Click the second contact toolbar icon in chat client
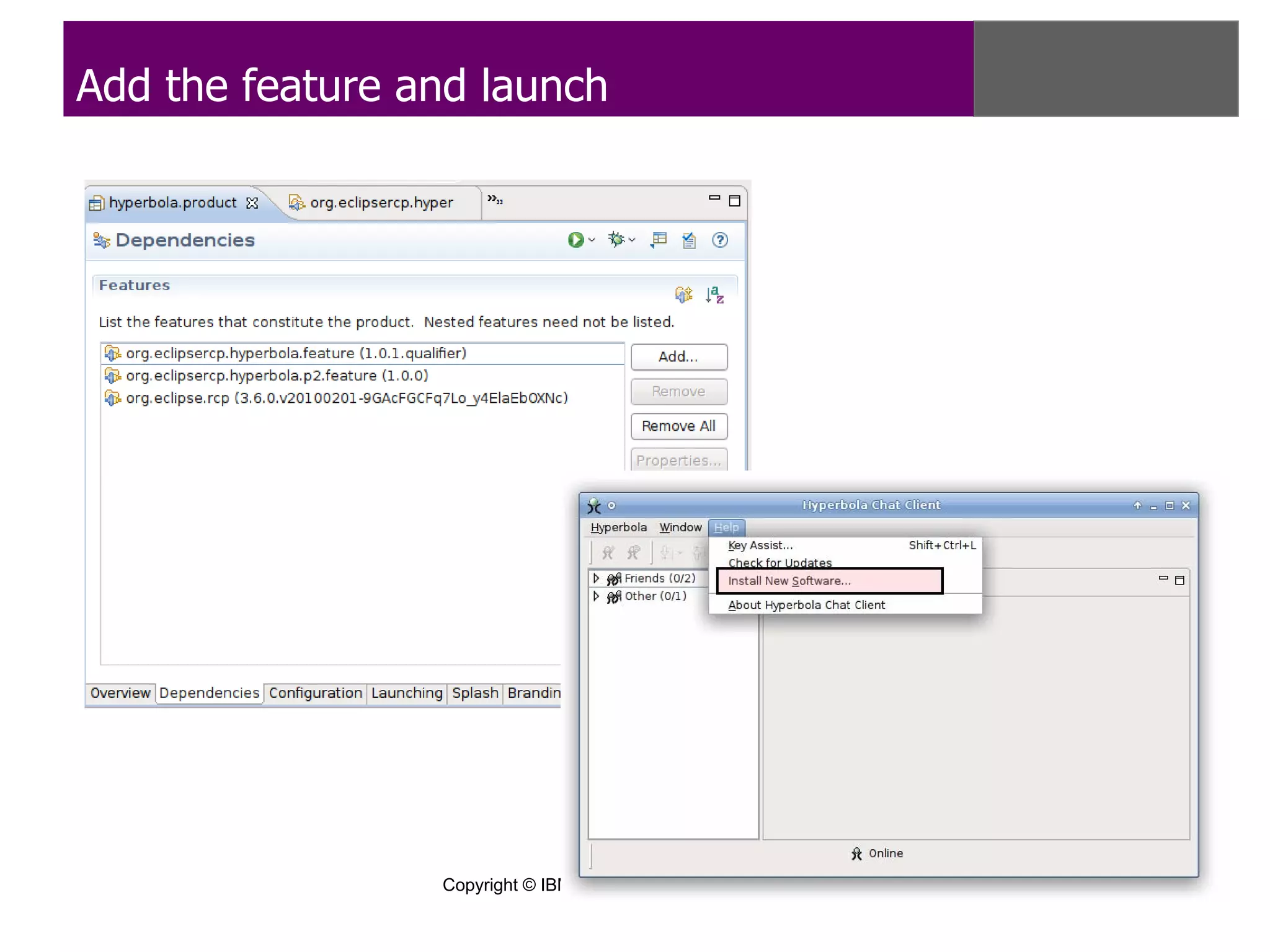The width and height of the screenshot is (1270, 952). [x=633, y=552]
